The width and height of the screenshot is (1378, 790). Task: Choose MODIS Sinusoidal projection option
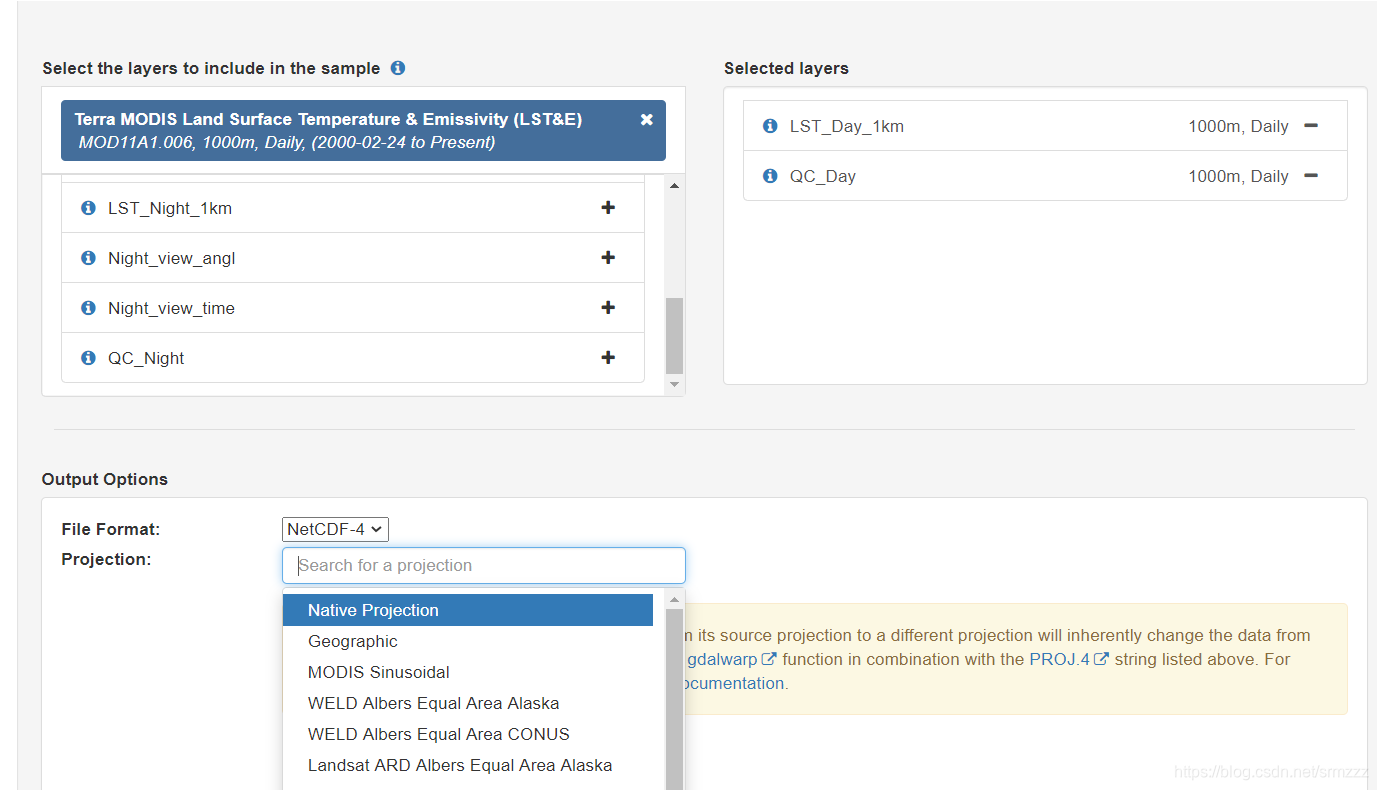468,672
